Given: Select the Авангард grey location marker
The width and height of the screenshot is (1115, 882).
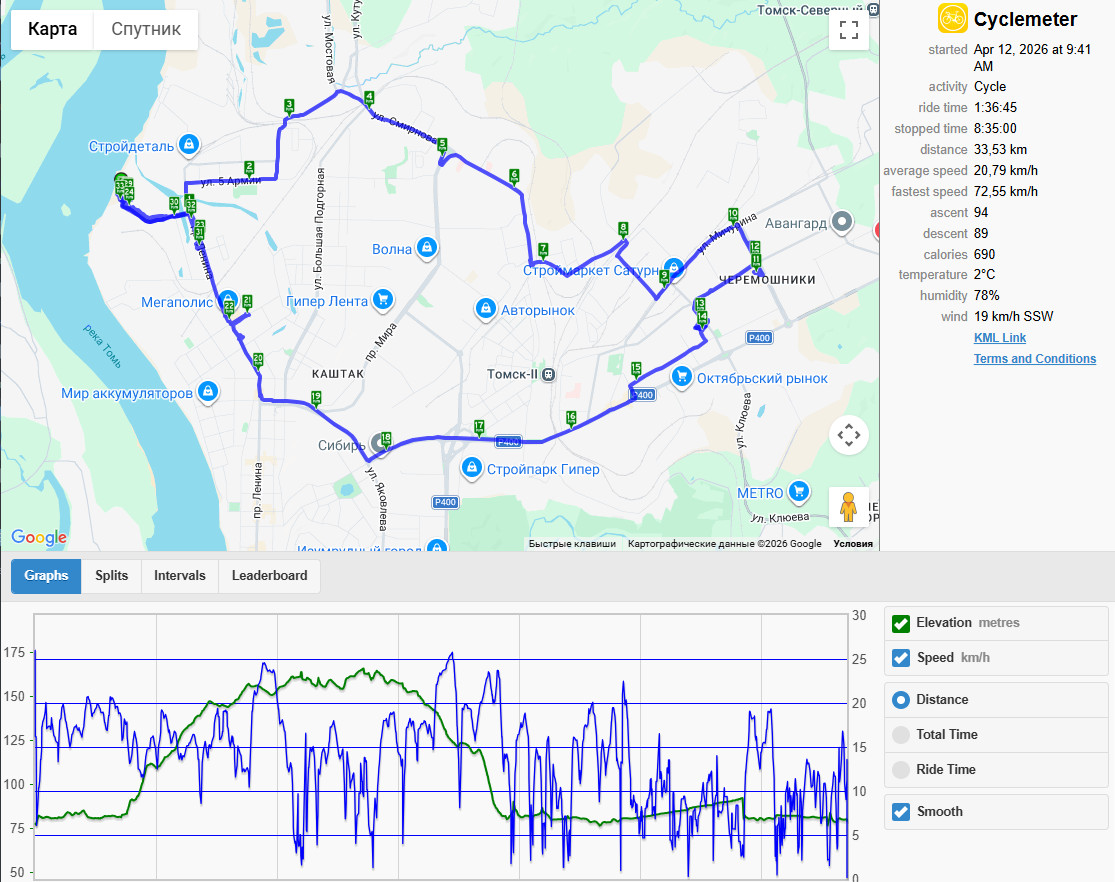Looking at the screenshot, I should pos(842,222).
